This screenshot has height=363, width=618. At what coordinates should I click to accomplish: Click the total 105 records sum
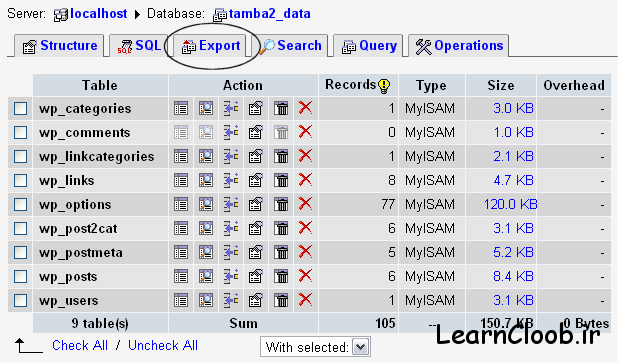(385, 323)
